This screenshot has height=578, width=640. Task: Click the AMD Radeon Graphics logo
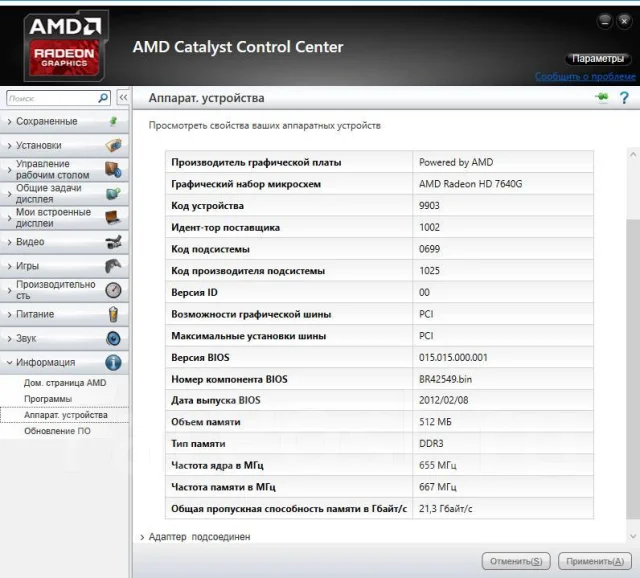tap(64, 46)
